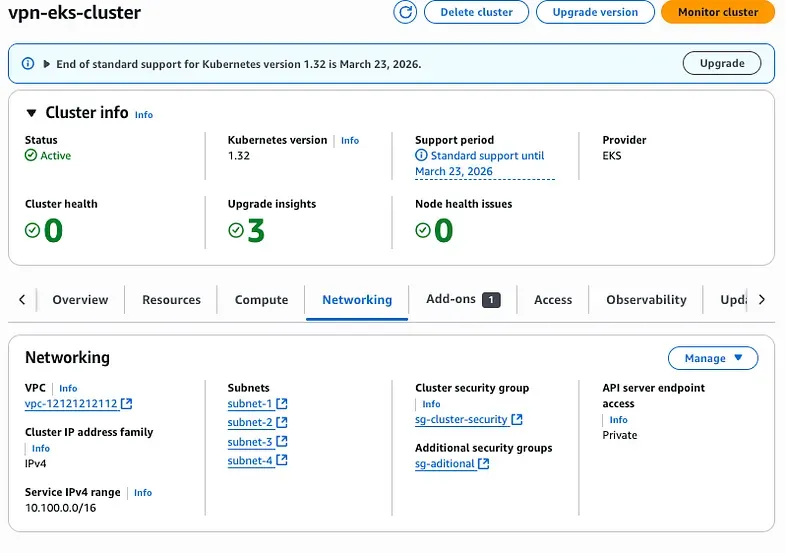Expand the end of standard support notice
786x553 pixels.
46,64
